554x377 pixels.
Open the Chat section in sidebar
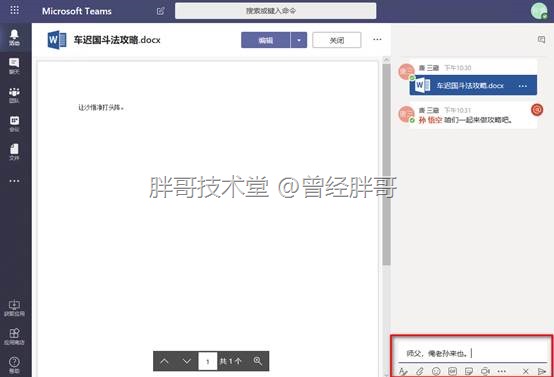[x=14, y=66]
